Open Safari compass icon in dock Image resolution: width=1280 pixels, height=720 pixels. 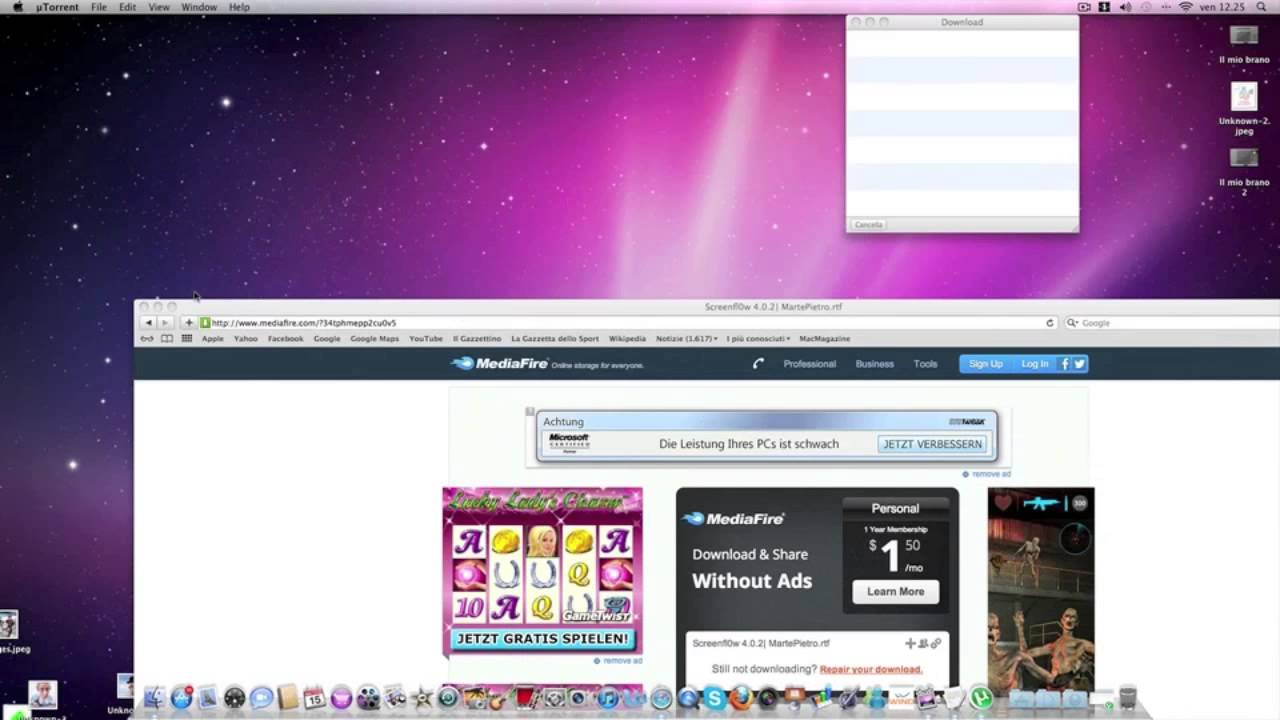click(661, 699)
